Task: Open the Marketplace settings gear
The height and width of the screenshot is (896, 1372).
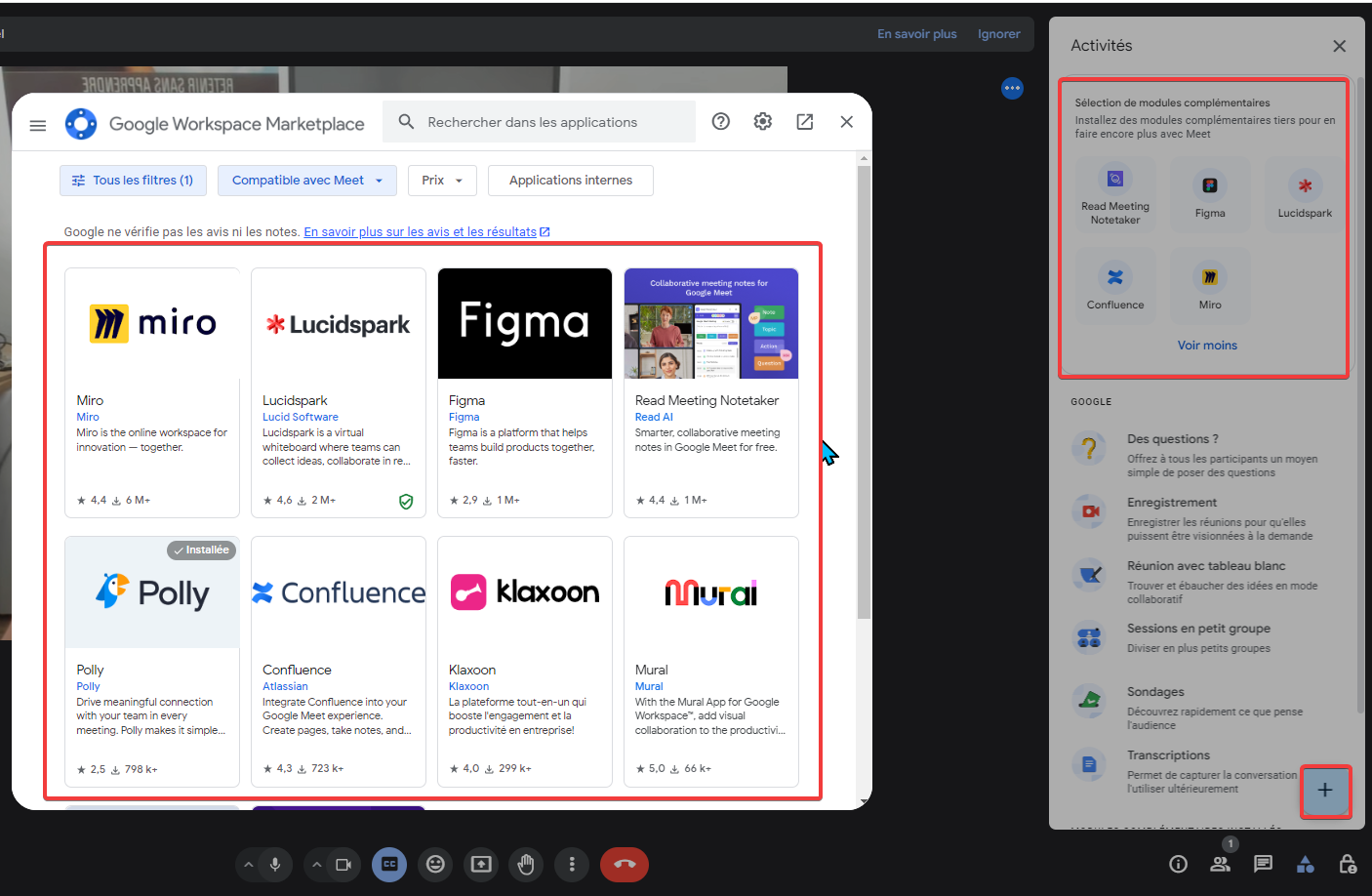Action: 763,121
